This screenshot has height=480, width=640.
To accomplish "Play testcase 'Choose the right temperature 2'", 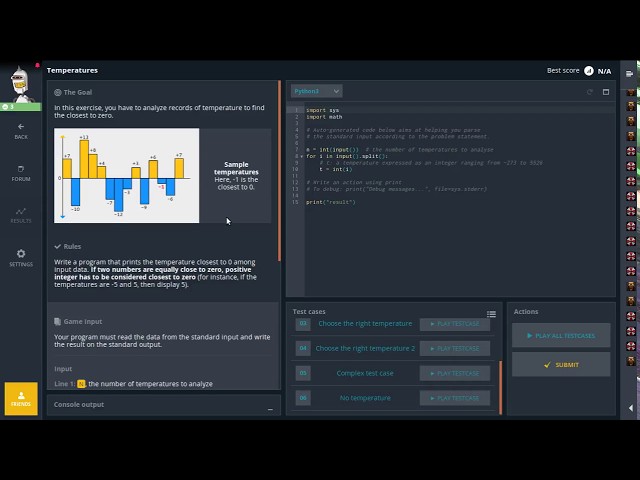I will coord(455,349).
